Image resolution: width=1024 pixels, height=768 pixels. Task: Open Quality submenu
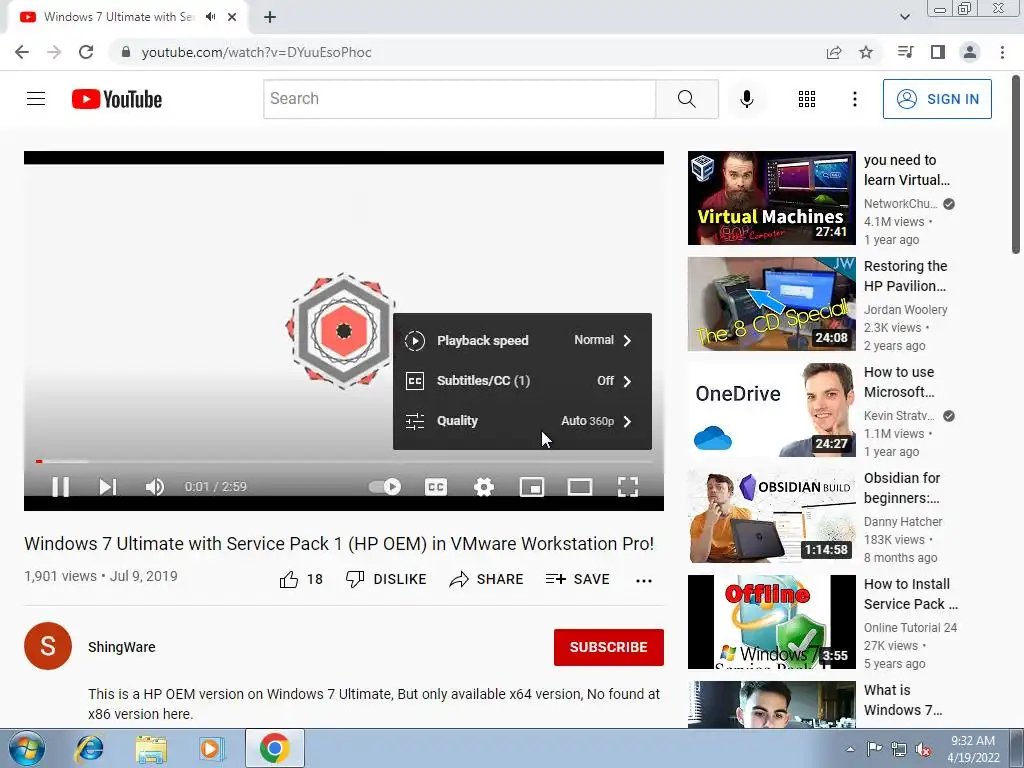pyautogui.click(x=522, y=421)
